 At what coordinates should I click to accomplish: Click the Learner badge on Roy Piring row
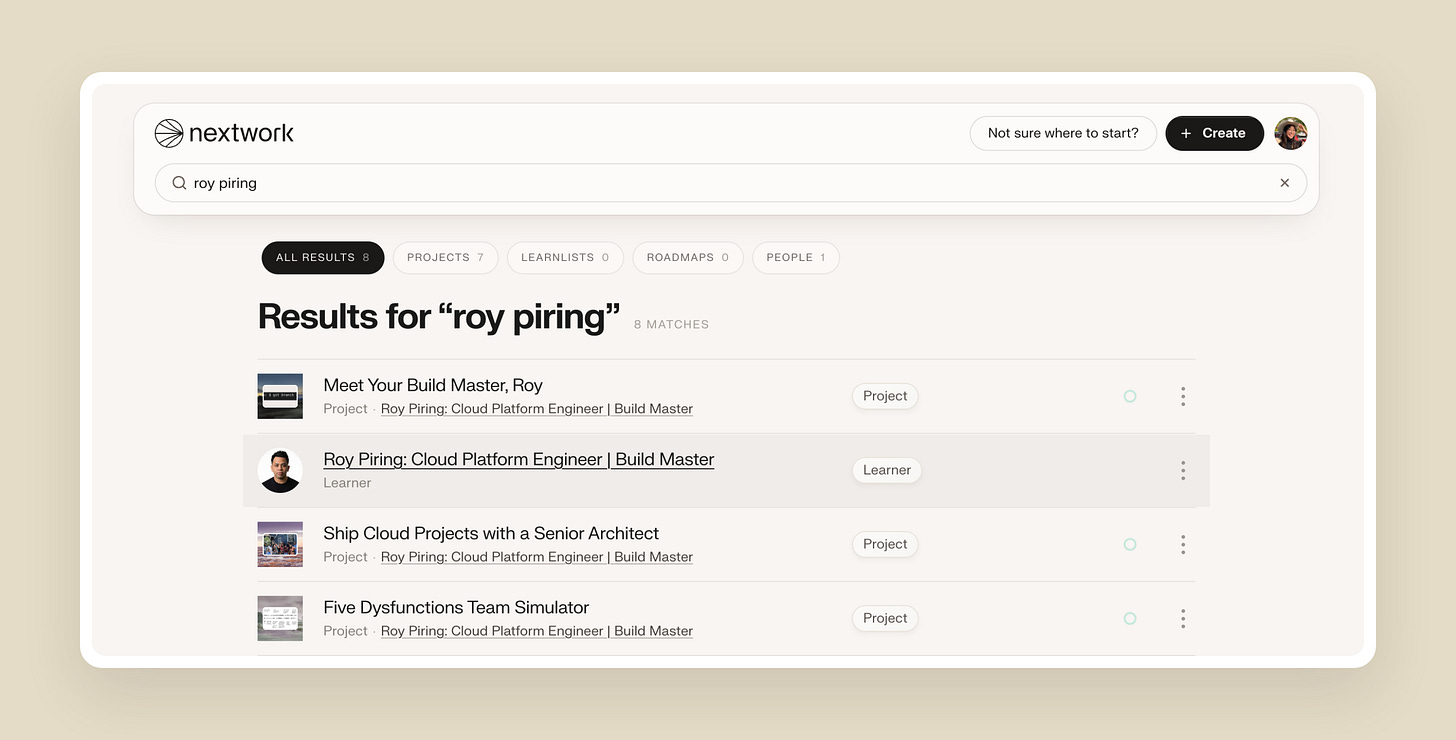[887, 470]
